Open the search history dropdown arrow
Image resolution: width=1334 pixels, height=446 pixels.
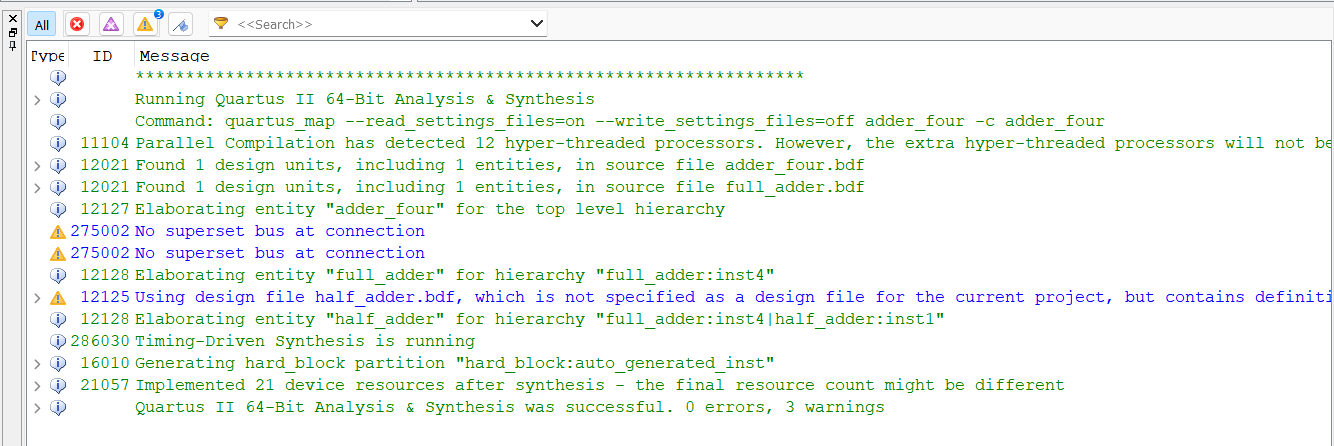click(536, 23)
